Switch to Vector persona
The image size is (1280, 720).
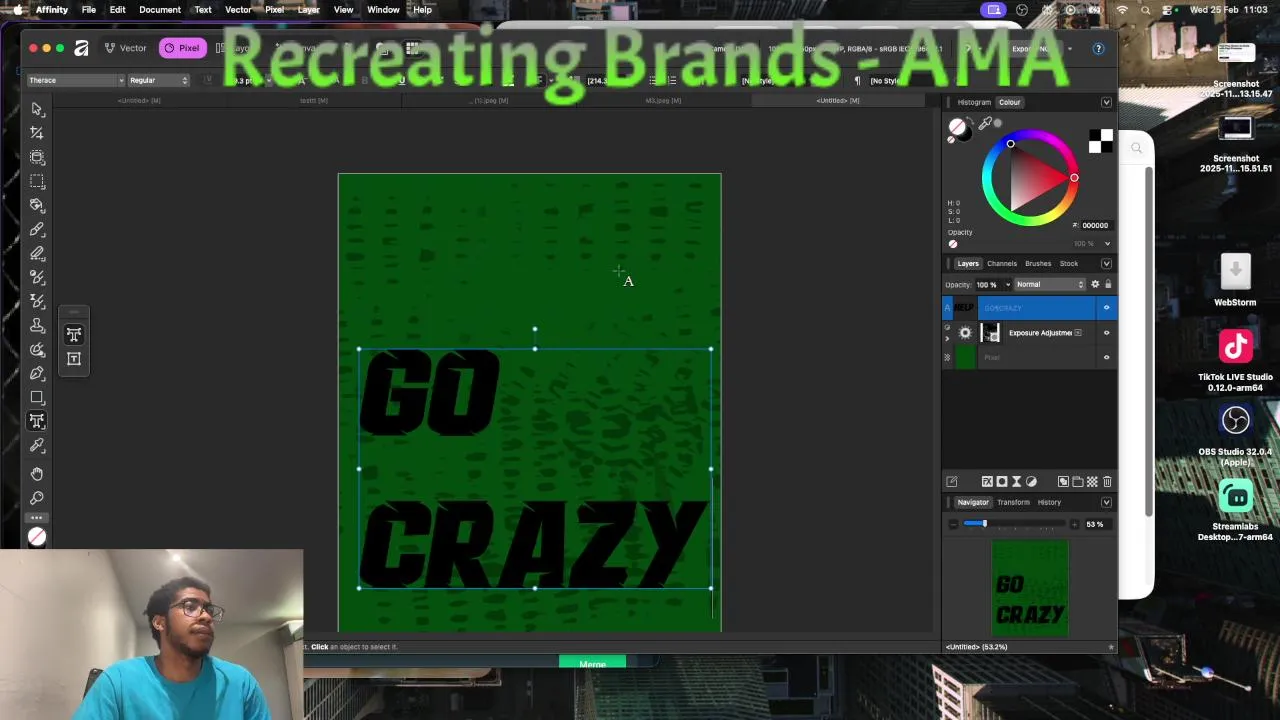coord(126,48)
